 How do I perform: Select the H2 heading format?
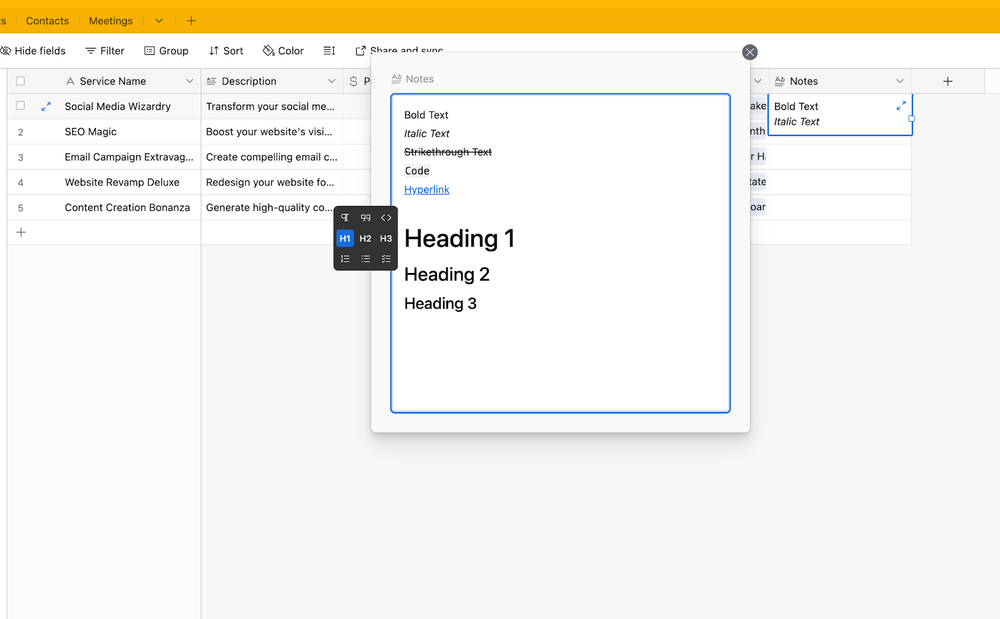coord(365,238)
